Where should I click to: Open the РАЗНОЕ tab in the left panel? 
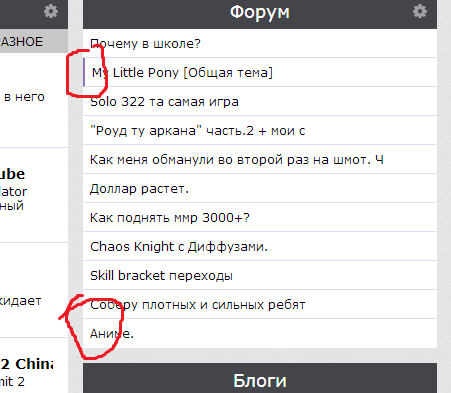pyautogui.click(x=21, y=42)
